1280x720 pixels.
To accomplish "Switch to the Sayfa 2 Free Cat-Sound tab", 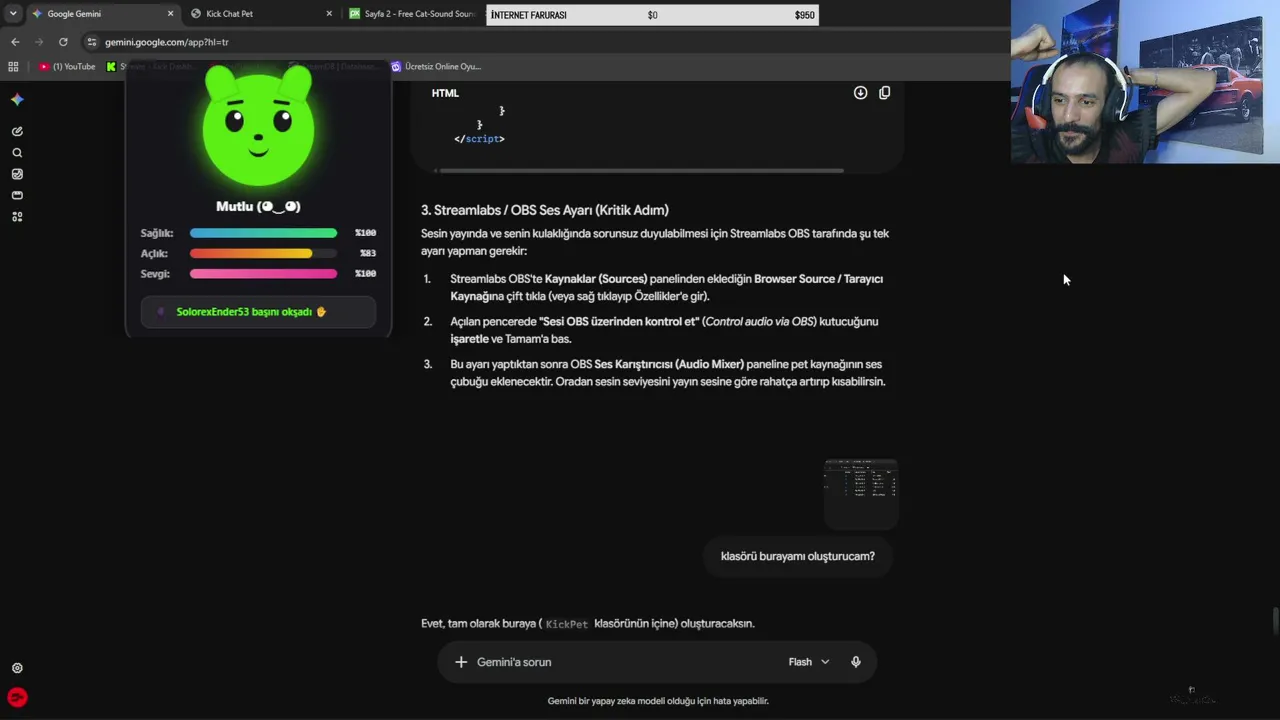I will point(412,14).
